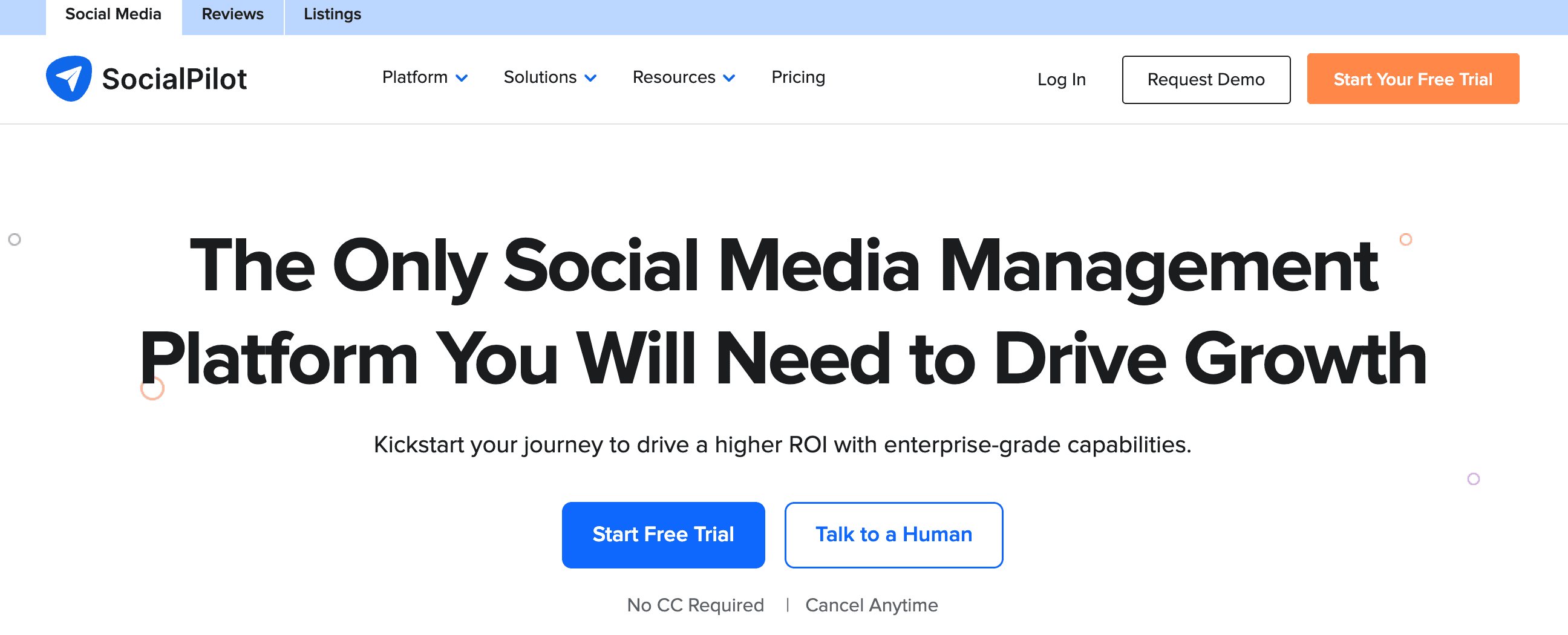Switch to the Social Media tab
The width and height of the screenshot is (1568, 635).
coord(113,15)
